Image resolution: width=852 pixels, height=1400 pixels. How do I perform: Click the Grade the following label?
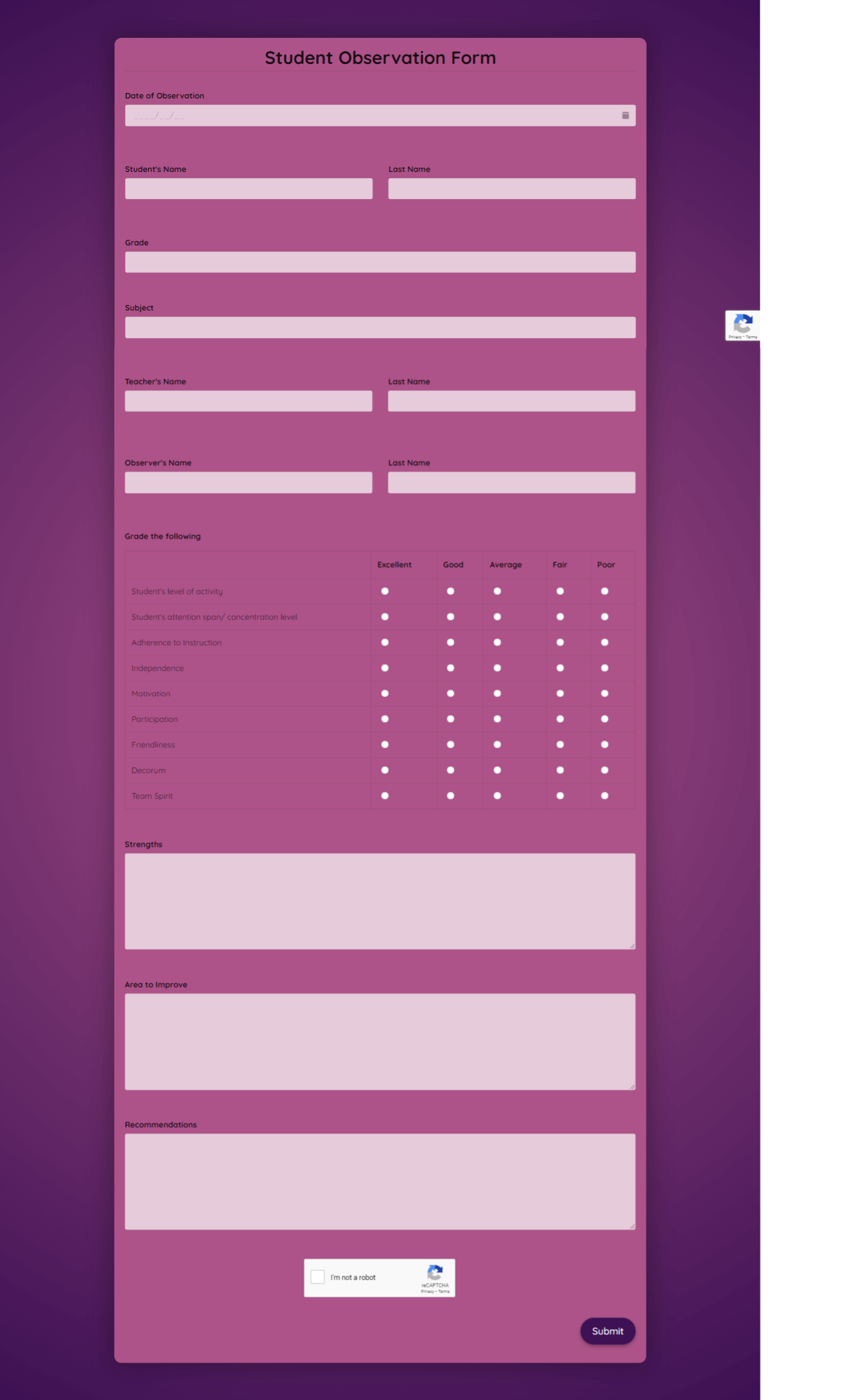pyautogui.click(x=162, y=536)
